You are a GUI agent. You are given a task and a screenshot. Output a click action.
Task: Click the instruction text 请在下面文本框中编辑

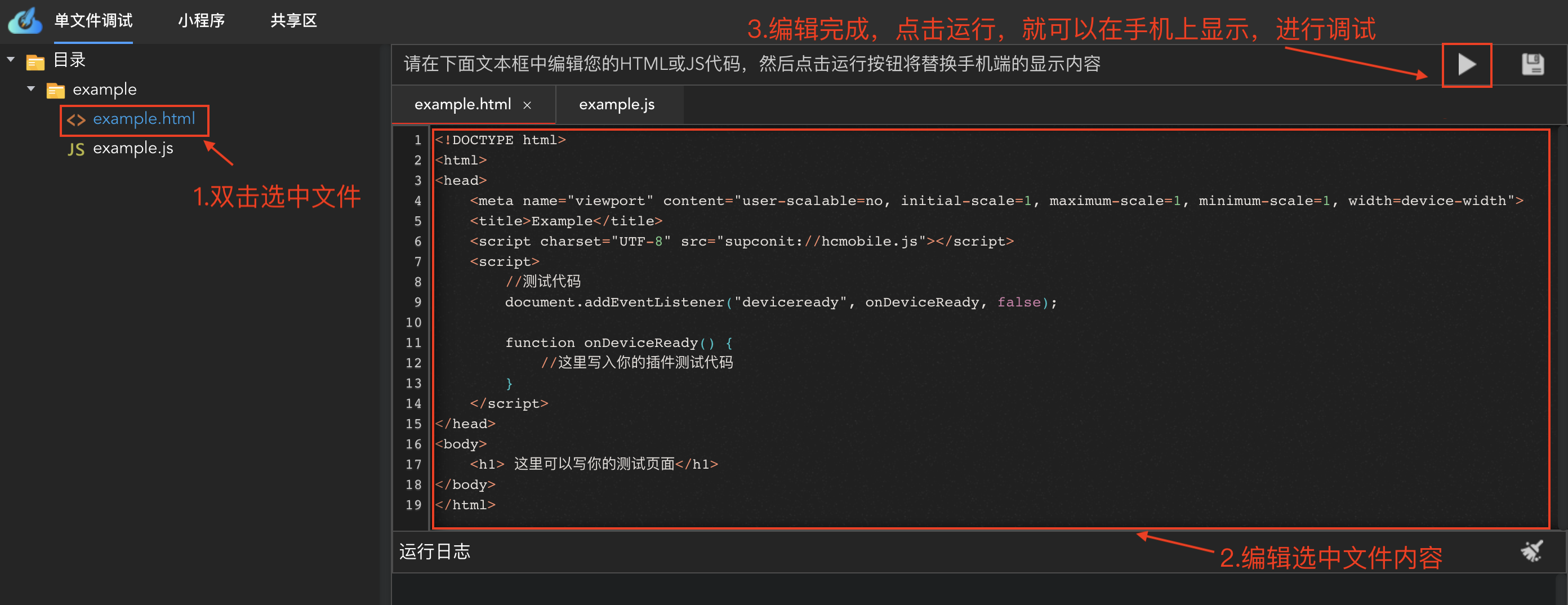pyautogui.click(x=752, y=64)
